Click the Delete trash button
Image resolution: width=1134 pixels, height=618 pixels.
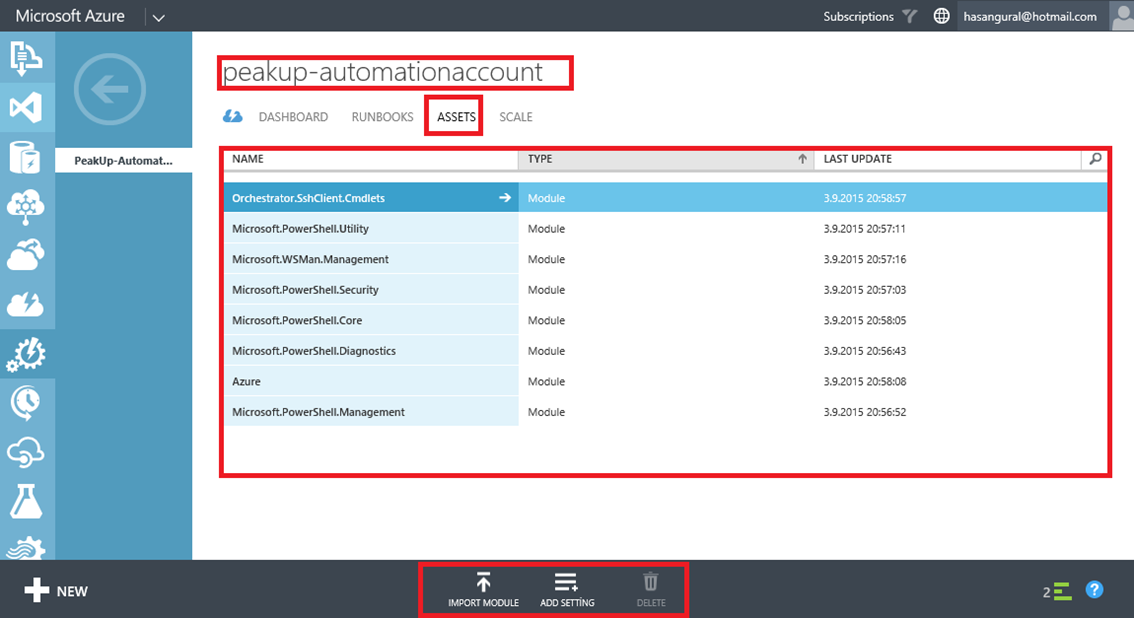651,590
